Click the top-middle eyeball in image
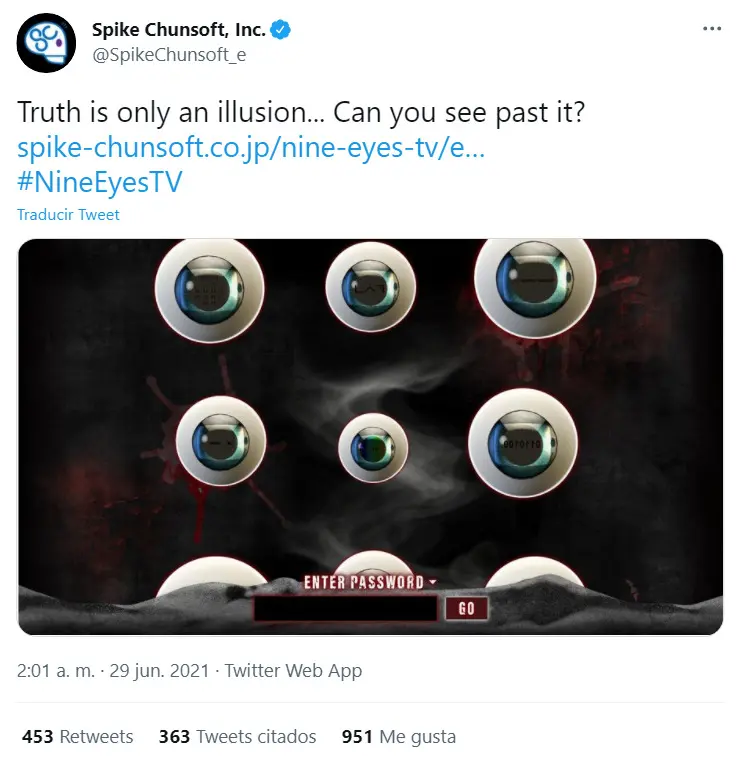This screenshot has height=764, width=741. [371, 287]
